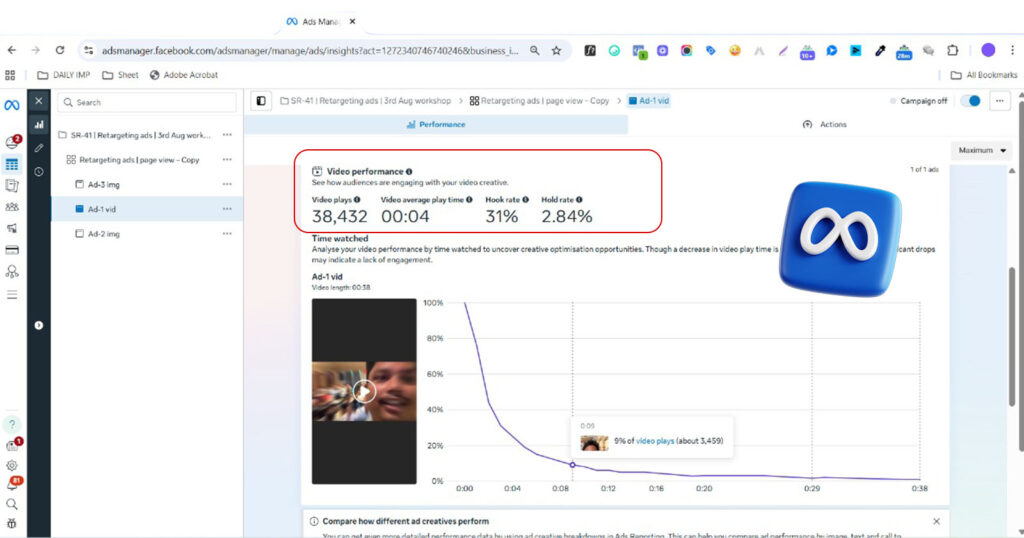Open options menu for Retargeting ads page view row
The height and width of the screenshot is (538, 1024).
coord(227,159)
